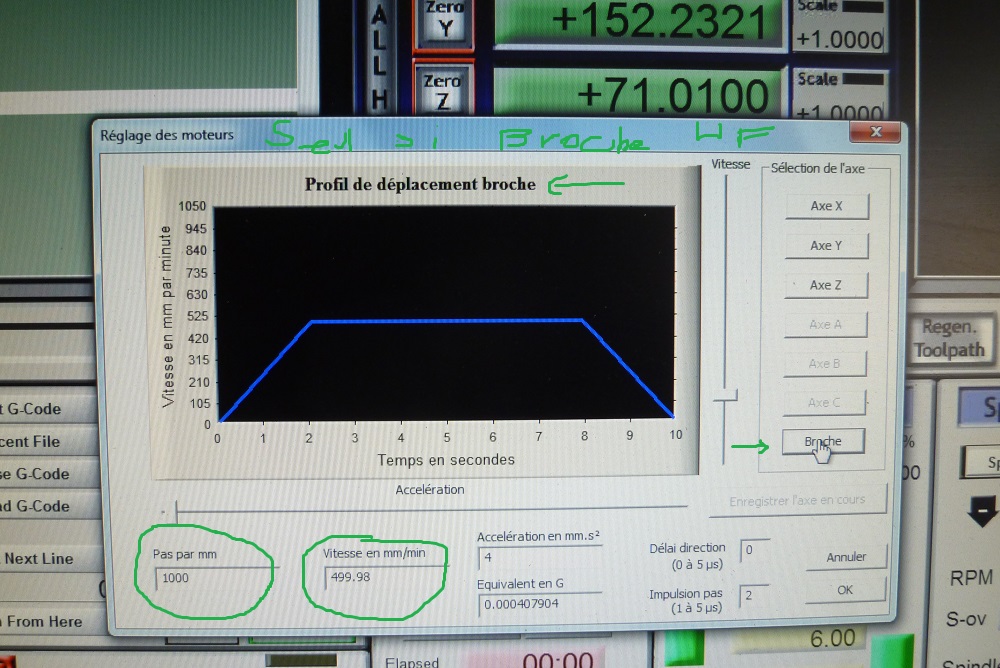
Task: Select the Axe X axis button
Action: click(x=826, y=206)
